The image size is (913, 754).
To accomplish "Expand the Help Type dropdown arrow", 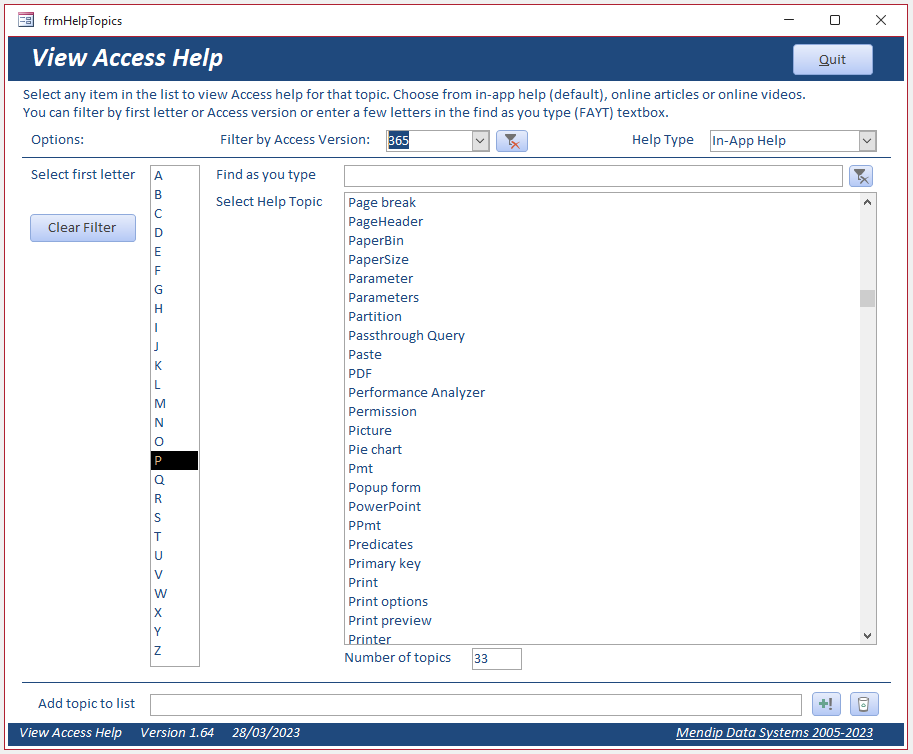I will point(867,141).
